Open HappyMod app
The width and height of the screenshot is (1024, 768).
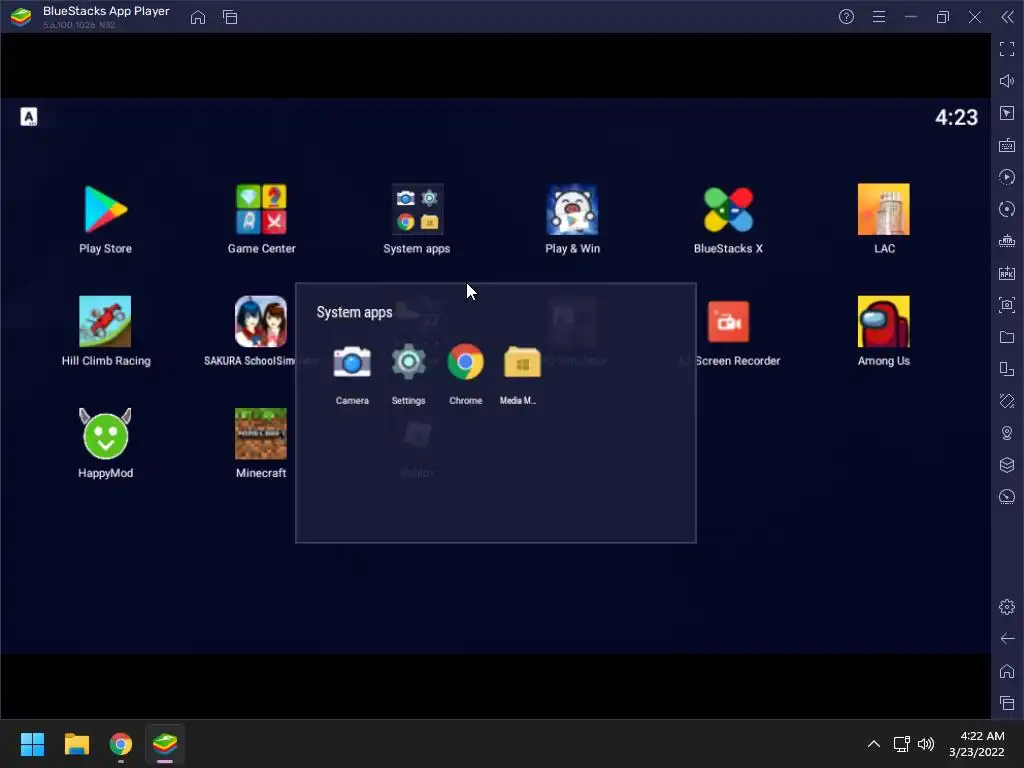coord(105,434)
